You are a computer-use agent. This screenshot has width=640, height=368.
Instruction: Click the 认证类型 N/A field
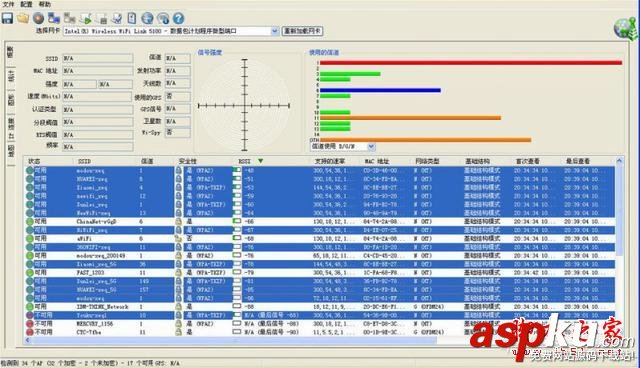98,110
